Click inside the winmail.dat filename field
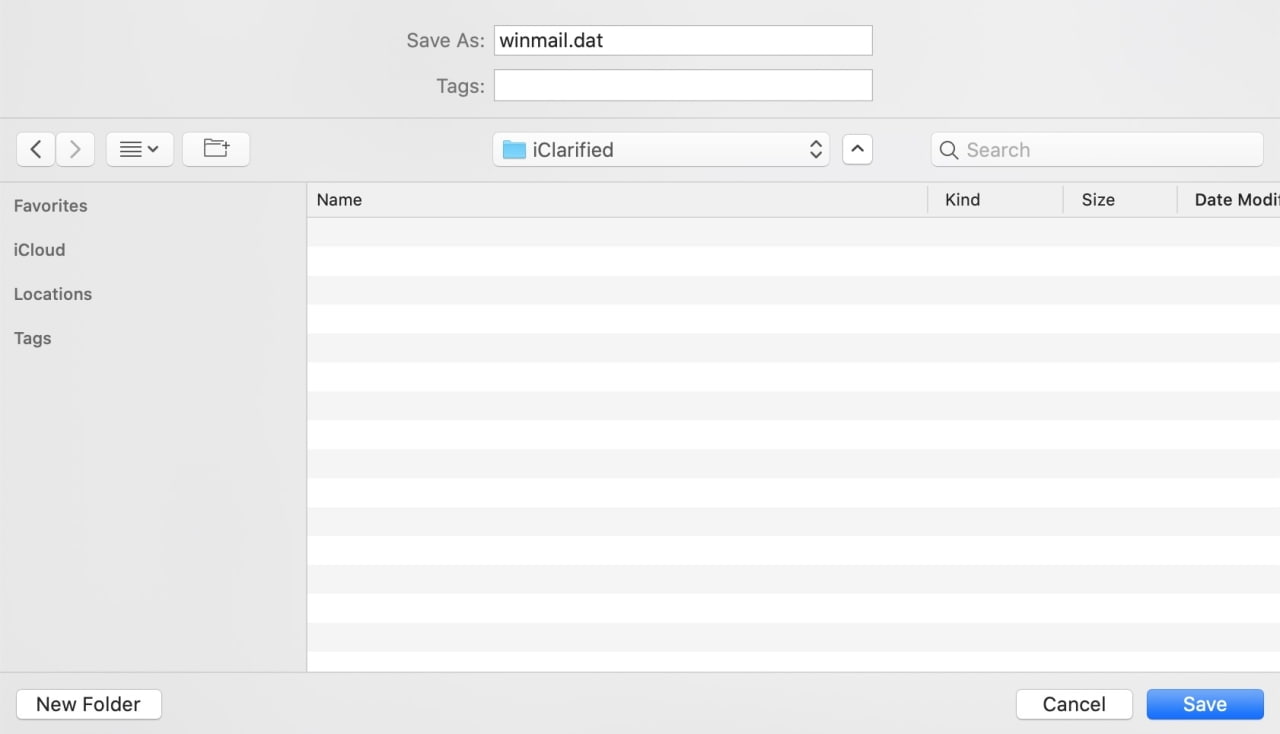 [x=683, y=40]
